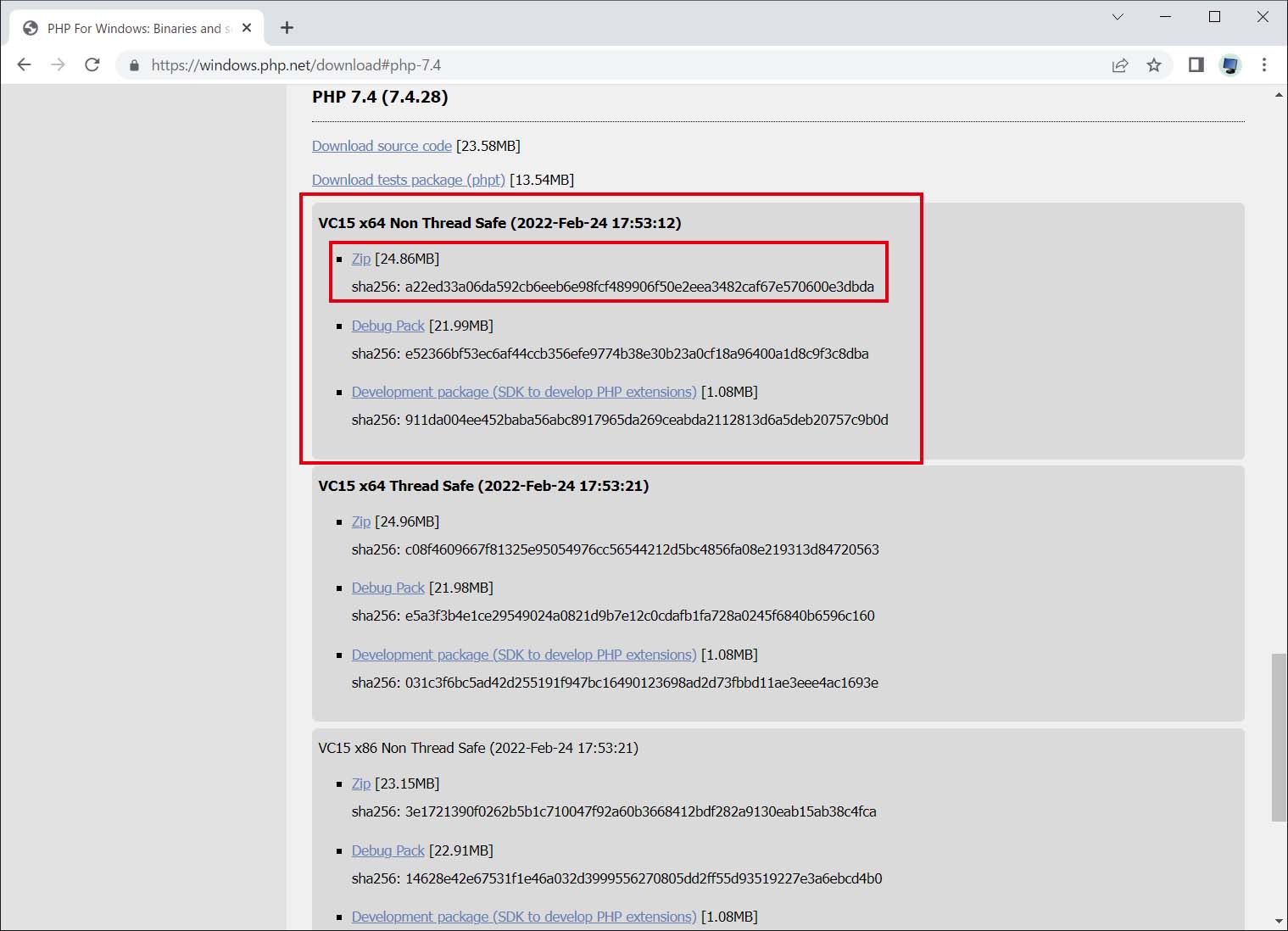Screen dimensions: 1288x931
Task: Download x86 Non Thread Safe Debug Pack
Action: point(388,850)
